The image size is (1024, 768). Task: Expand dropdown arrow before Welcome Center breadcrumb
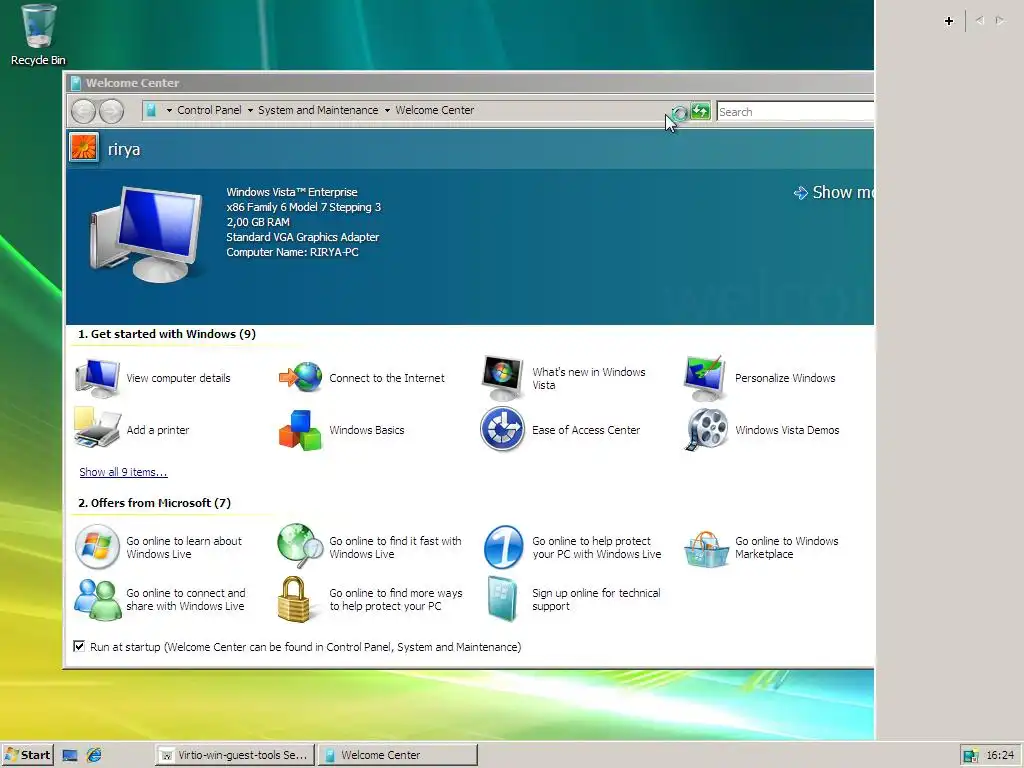(387, 110)
